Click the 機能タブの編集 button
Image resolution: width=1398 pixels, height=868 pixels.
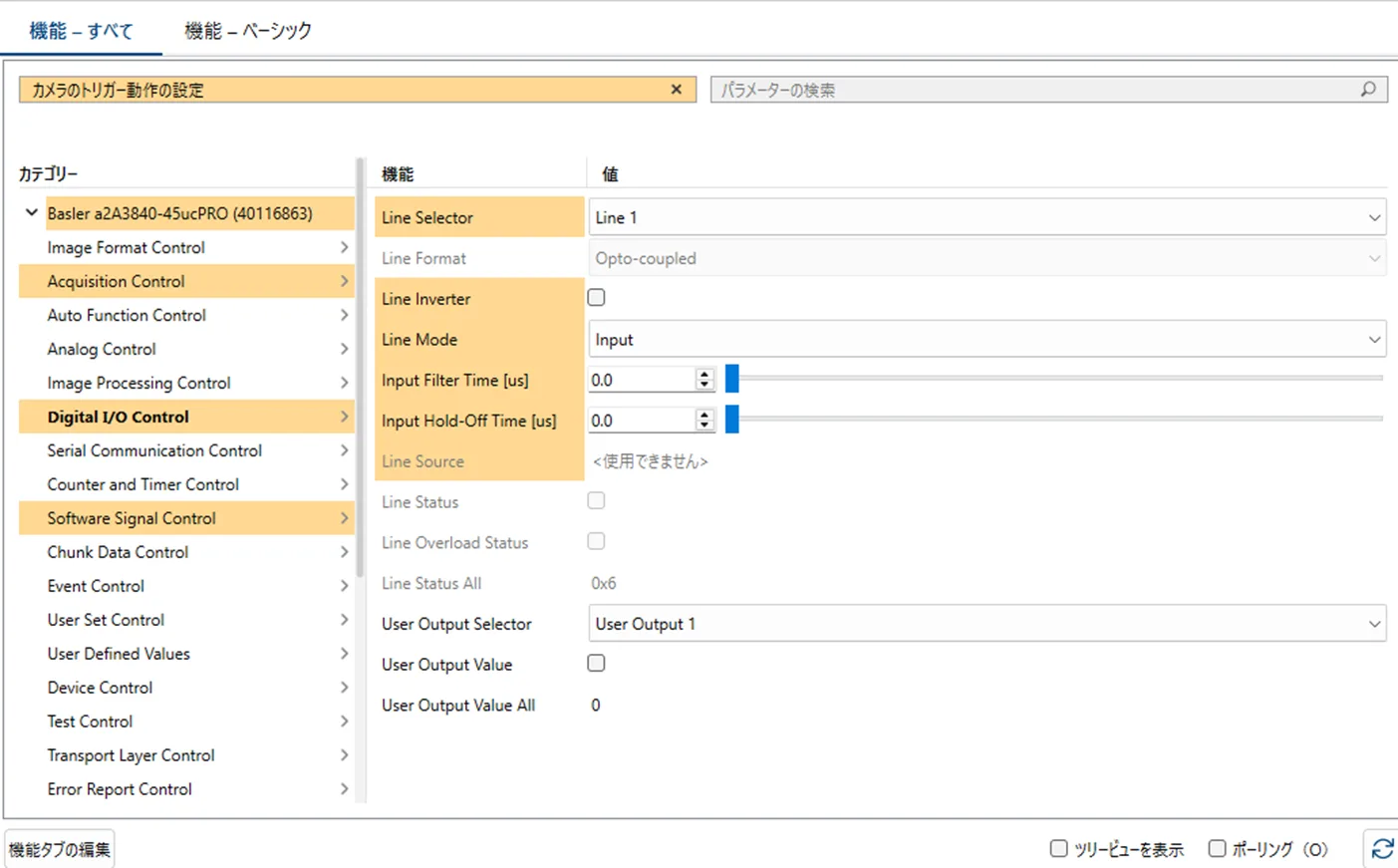(60, 849)
